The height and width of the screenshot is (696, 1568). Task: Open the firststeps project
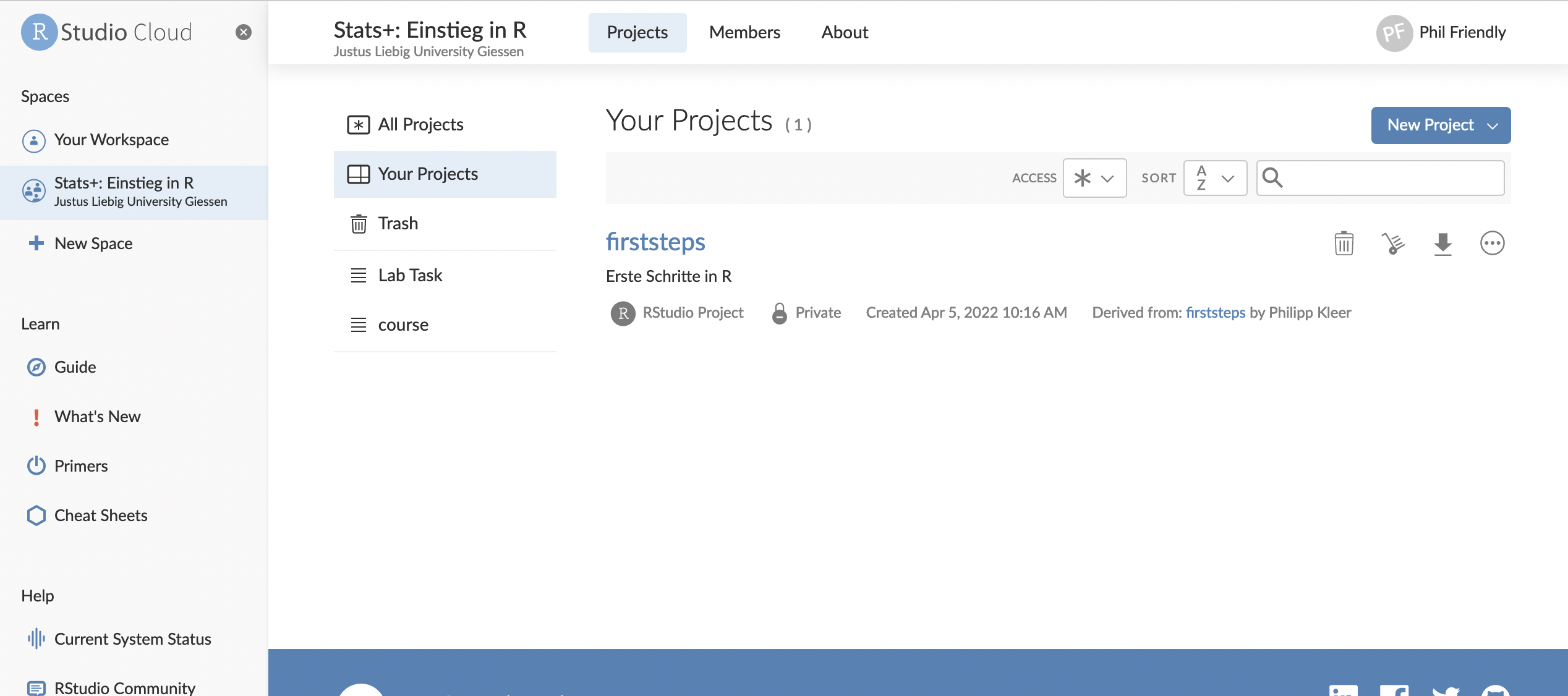[655, 242]
